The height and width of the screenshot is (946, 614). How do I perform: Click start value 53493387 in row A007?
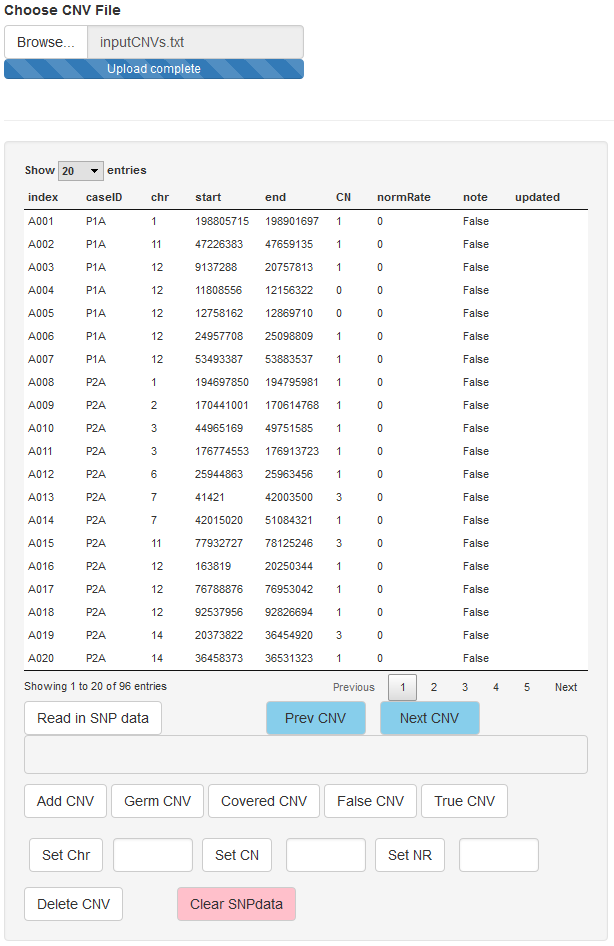[218, 359]
